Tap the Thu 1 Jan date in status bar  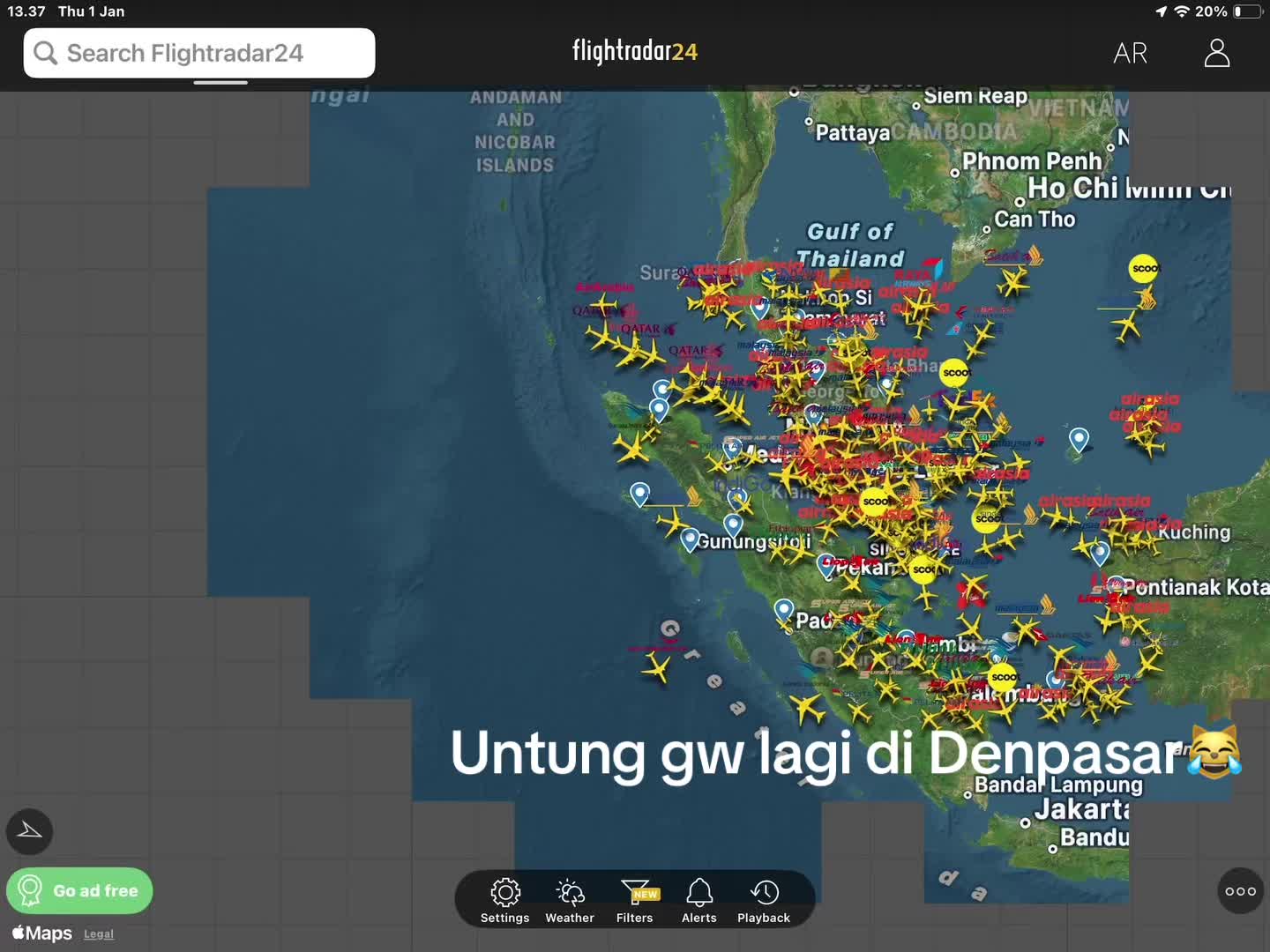click(91, 11)
